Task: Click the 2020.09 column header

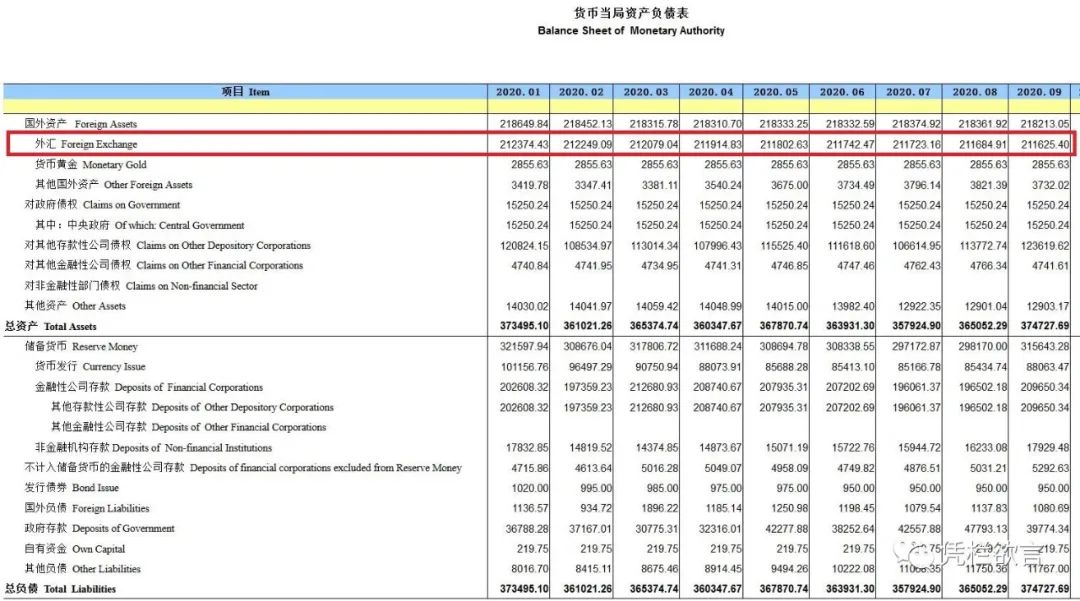Action: (1040, 91)
